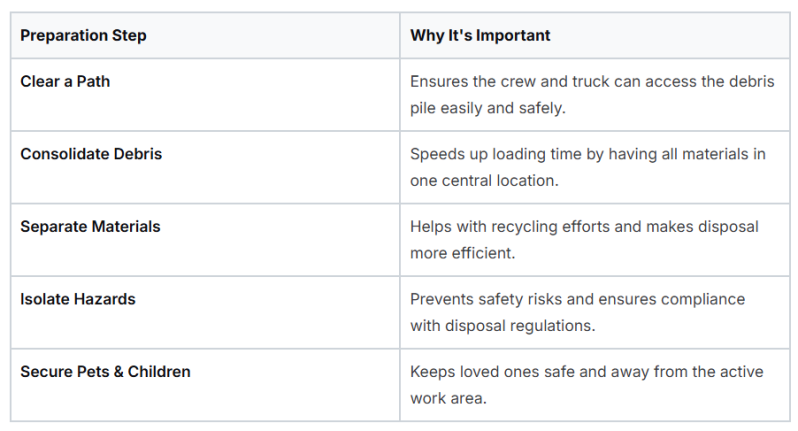This screenshot has height=431, width=798.
Task: Select the 'Isolate Hazards' cell
Action: [x=205, y=312]
